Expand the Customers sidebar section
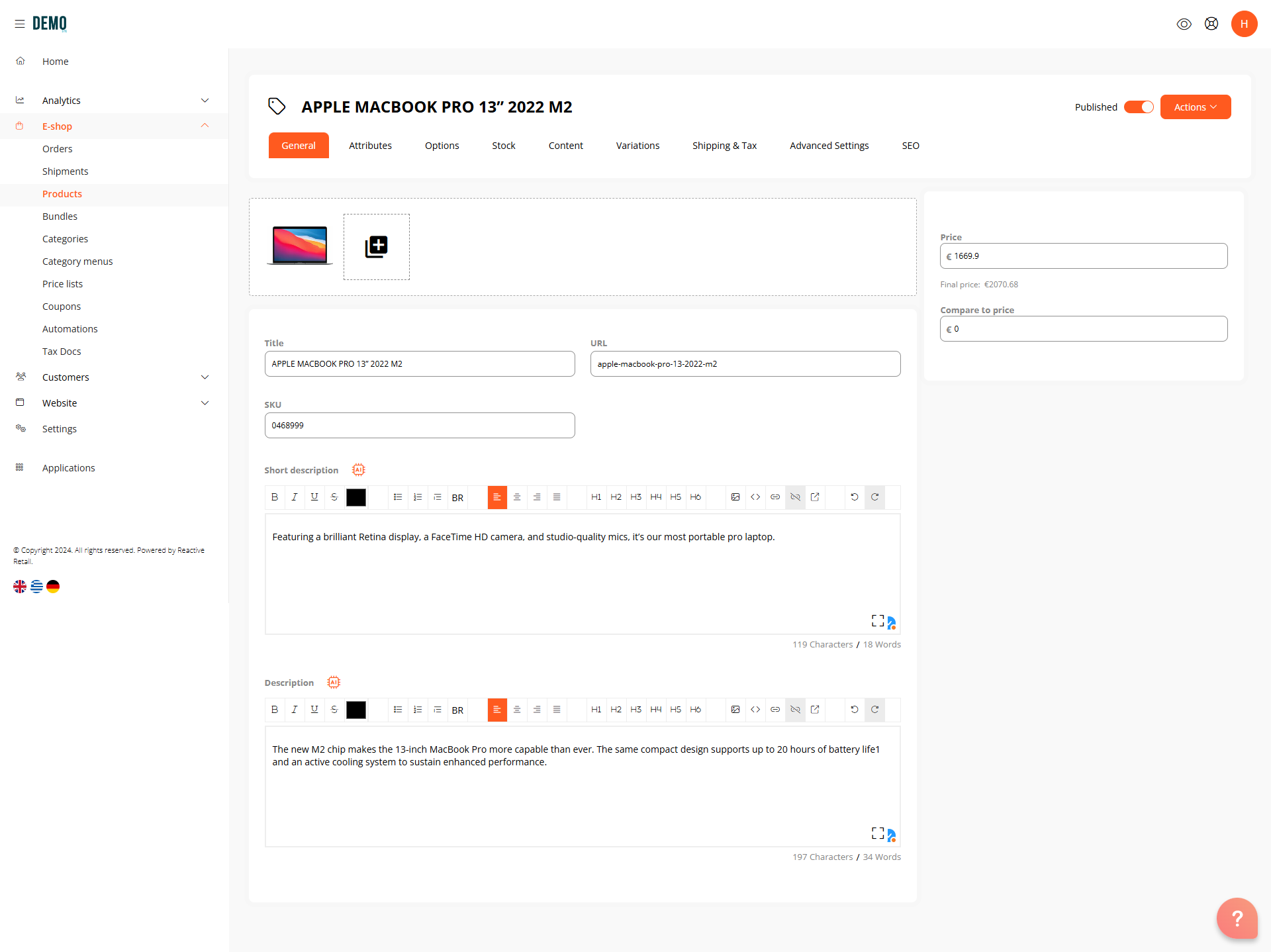Image resolution: width=1271 pixels, height=952 pixels. [114, 377]
